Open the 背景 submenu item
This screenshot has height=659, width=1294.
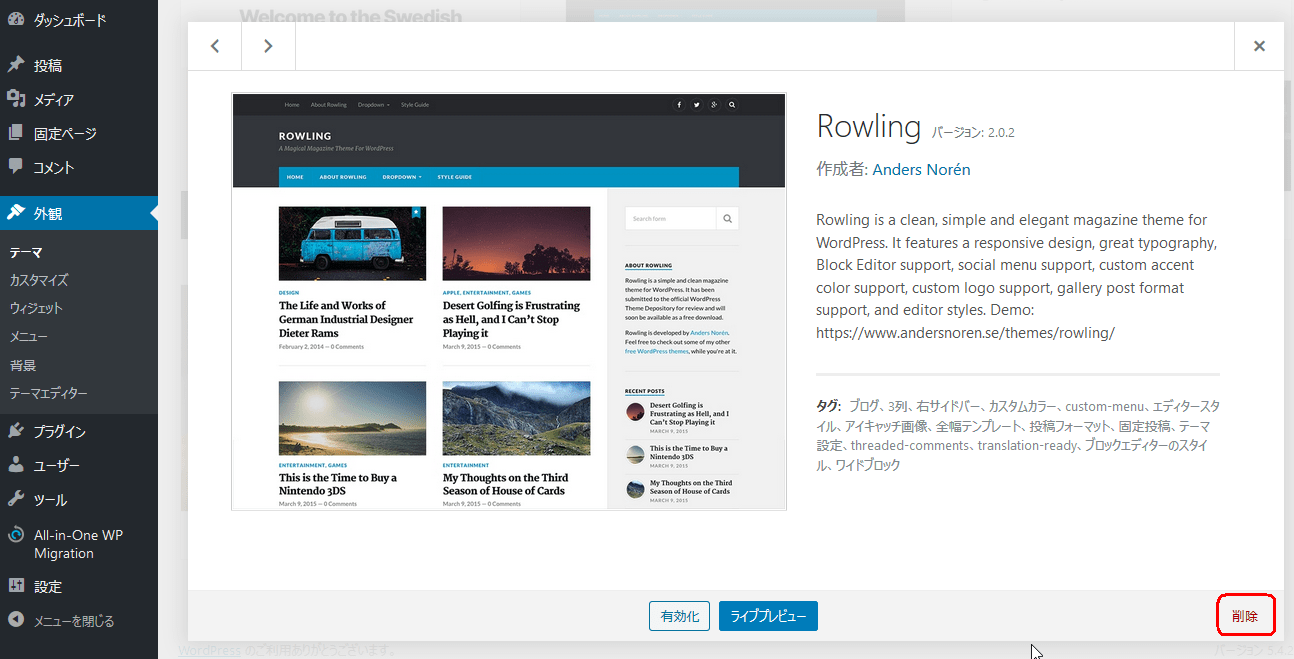(23, 365)
